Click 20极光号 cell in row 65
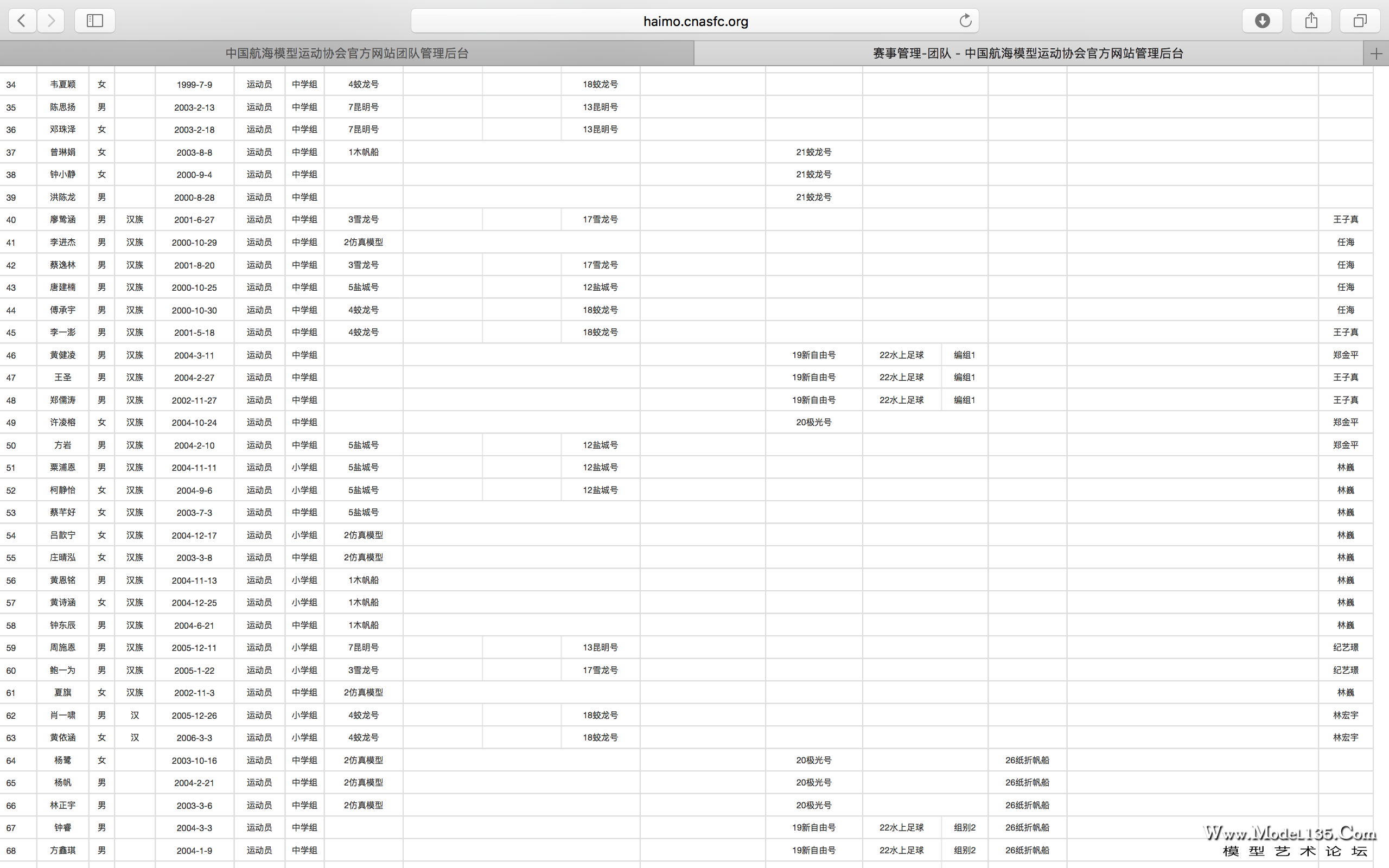Viewport: 1389px width, 868px height. 813,782
